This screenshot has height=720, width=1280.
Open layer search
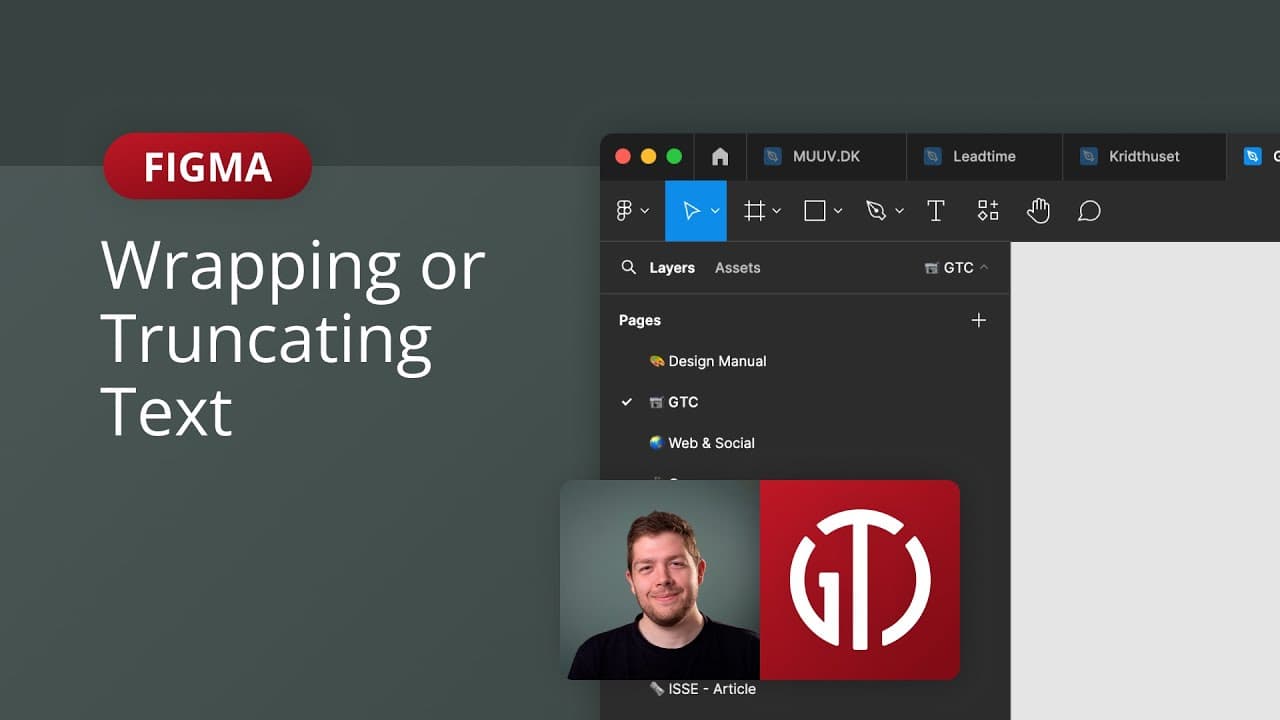pos(628,268)
